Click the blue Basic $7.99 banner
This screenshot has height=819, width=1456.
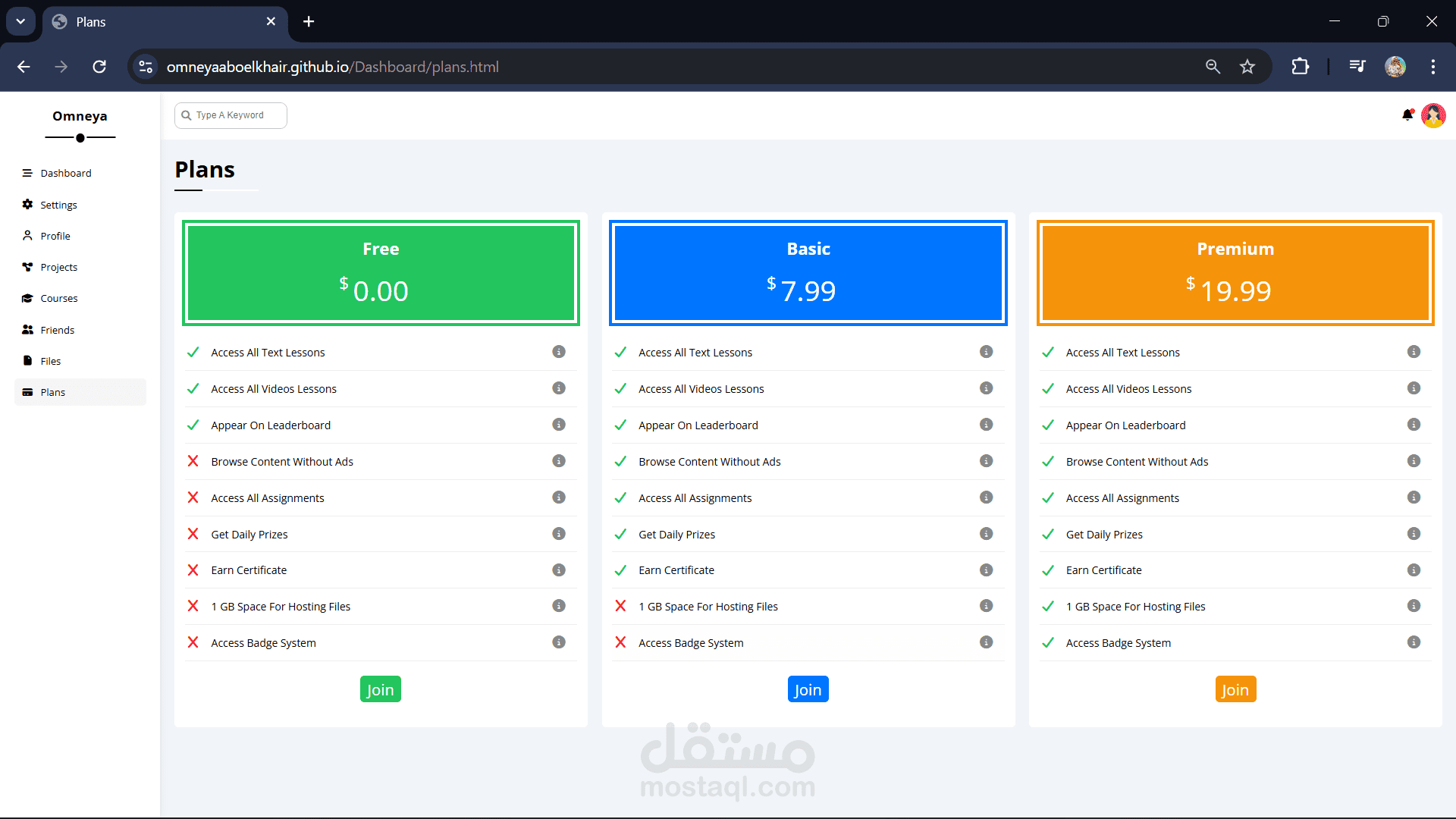(x=808, y=273)
